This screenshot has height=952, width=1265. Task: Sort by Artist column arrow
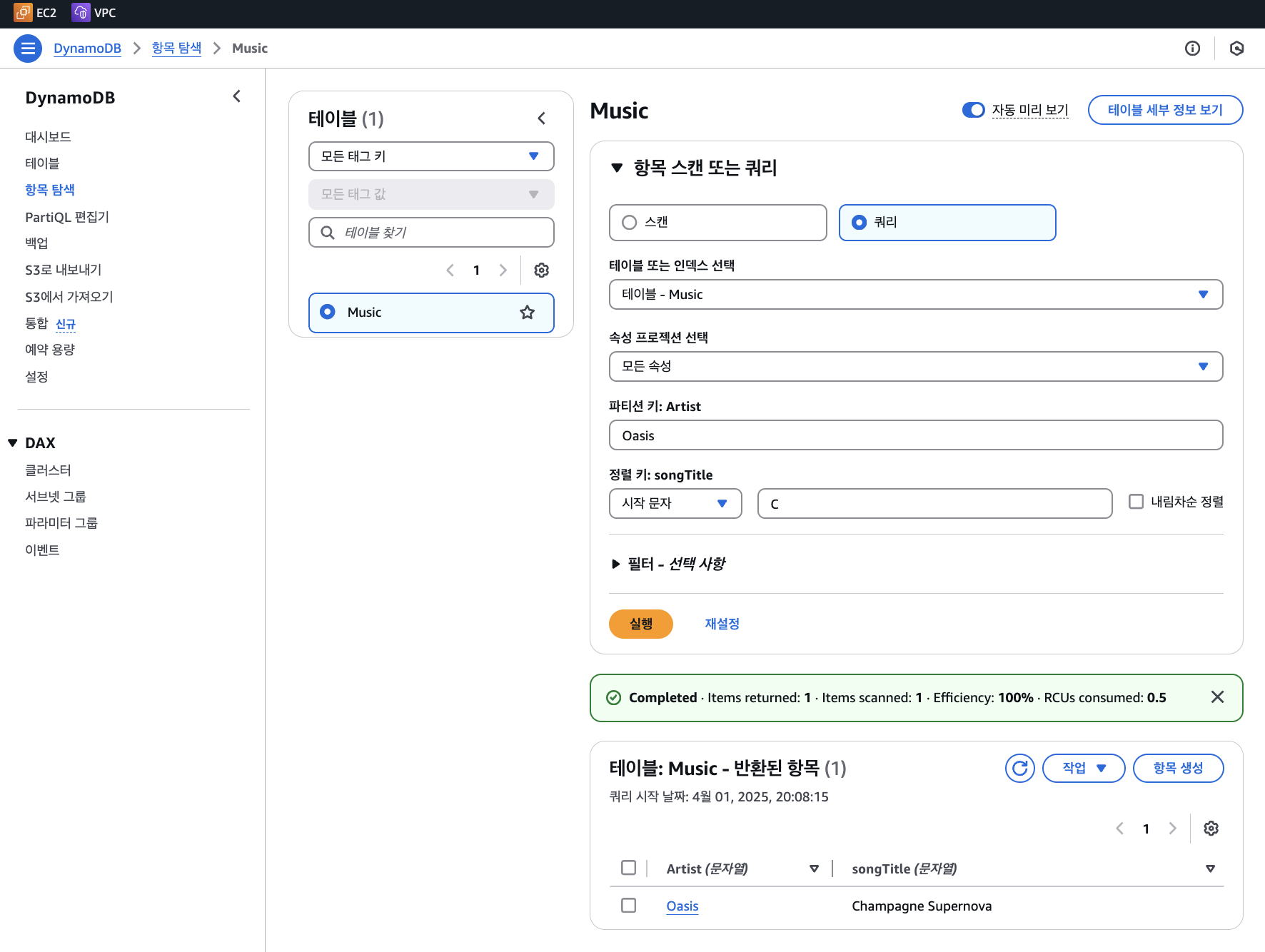(x=814, y=869)
